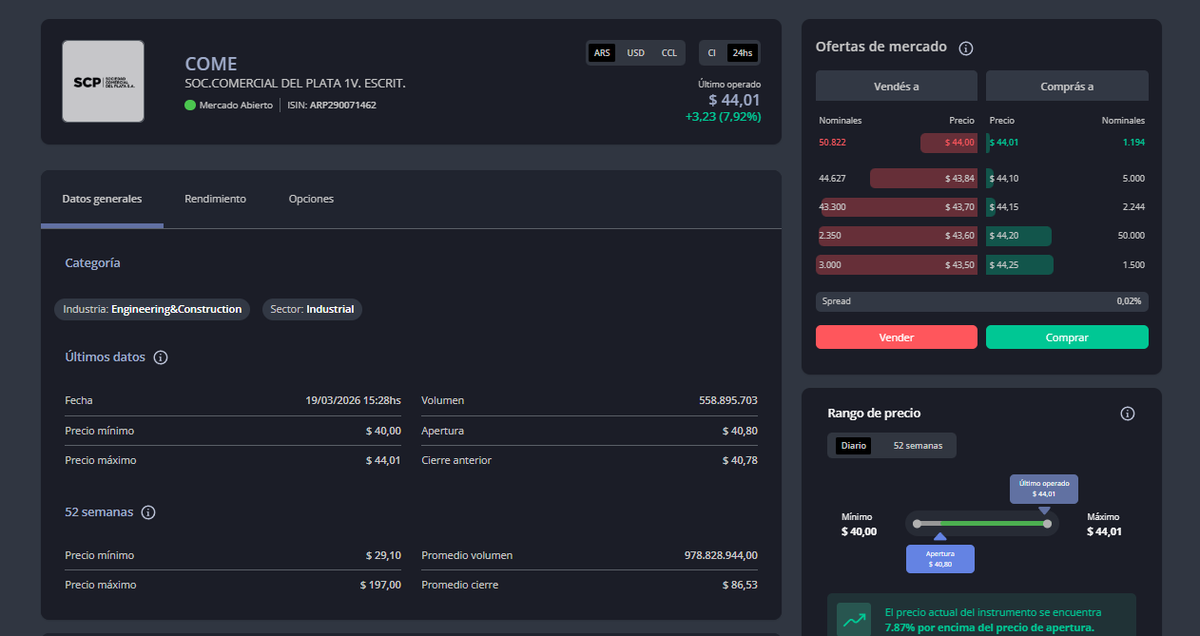Select Diario price range toggle
The image size is (1200, 636).
click(x=854, y=446)
